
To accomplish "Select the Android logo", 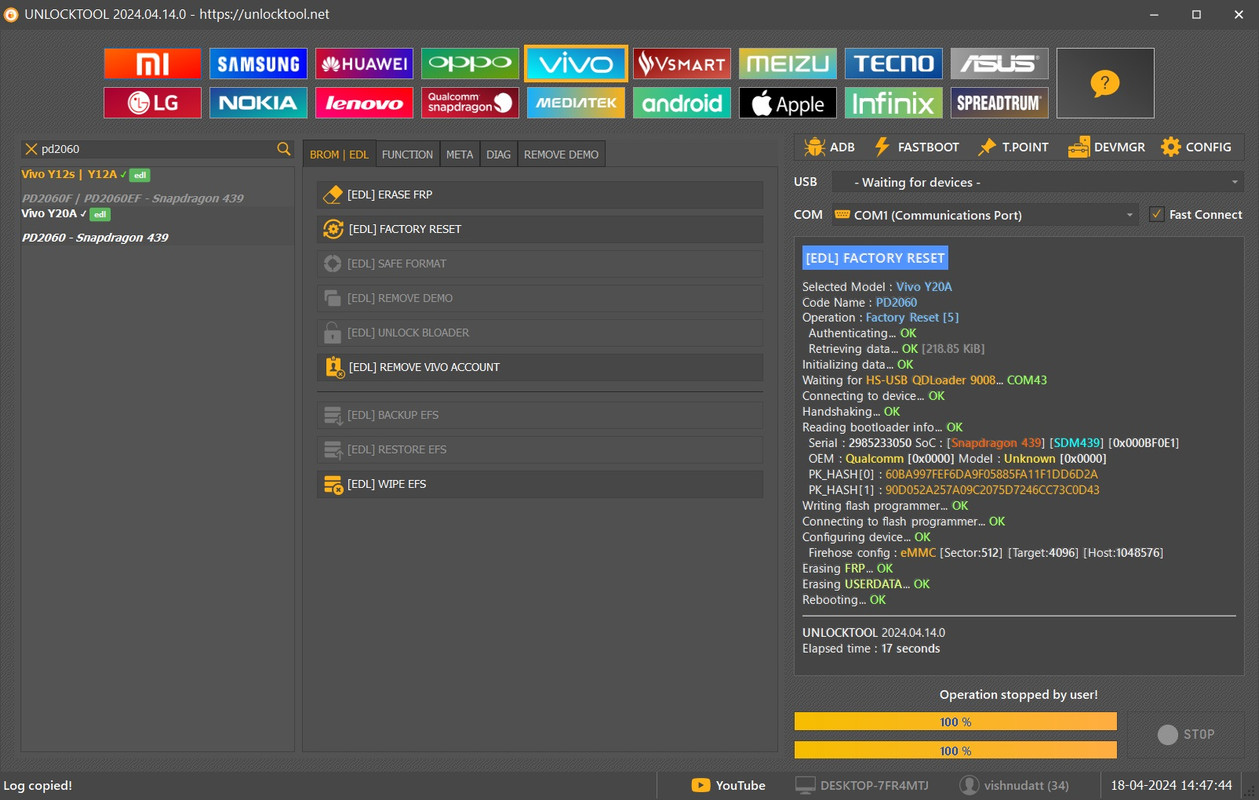I will click(x=682, y=103).
